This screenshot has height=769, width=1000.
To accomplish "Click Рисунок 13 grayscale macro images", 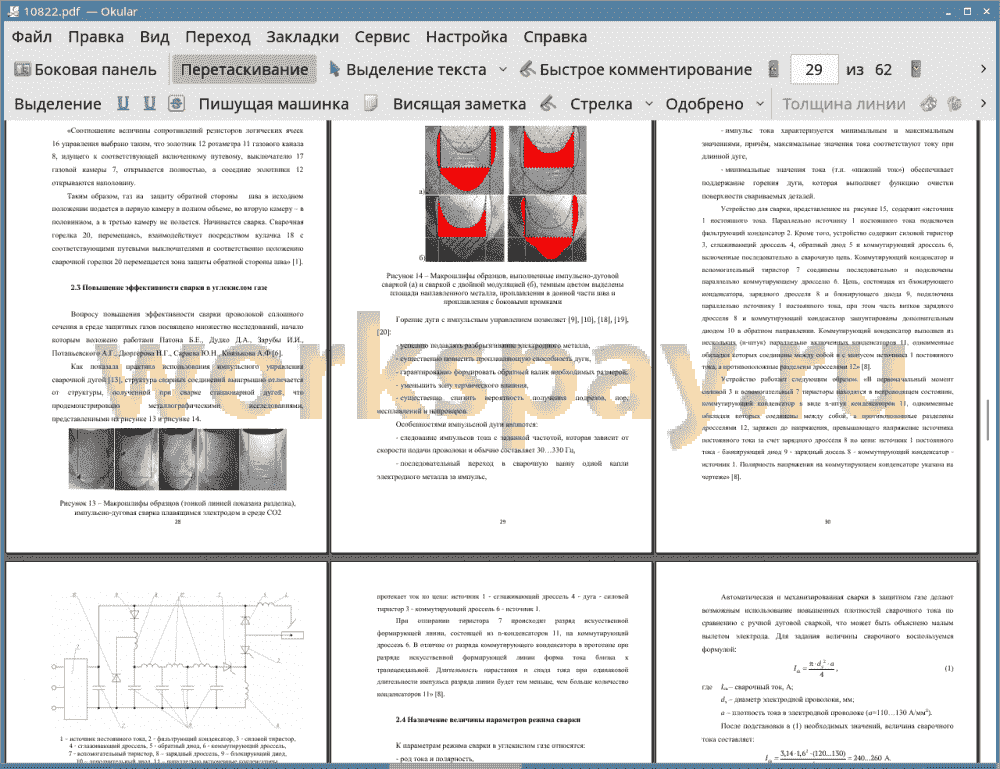I will (177, 459).
